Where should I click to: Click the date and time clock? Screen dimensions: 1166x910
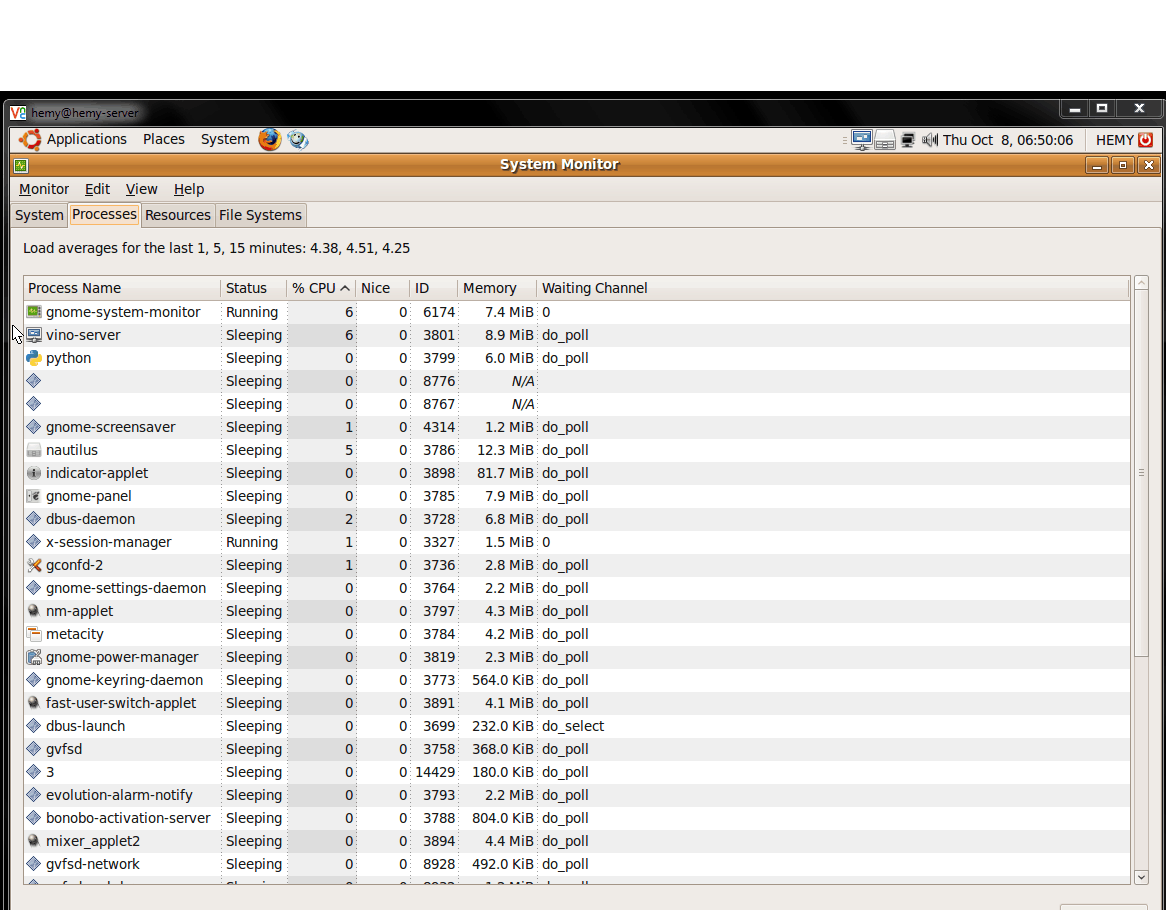[x=1008, y=140]
